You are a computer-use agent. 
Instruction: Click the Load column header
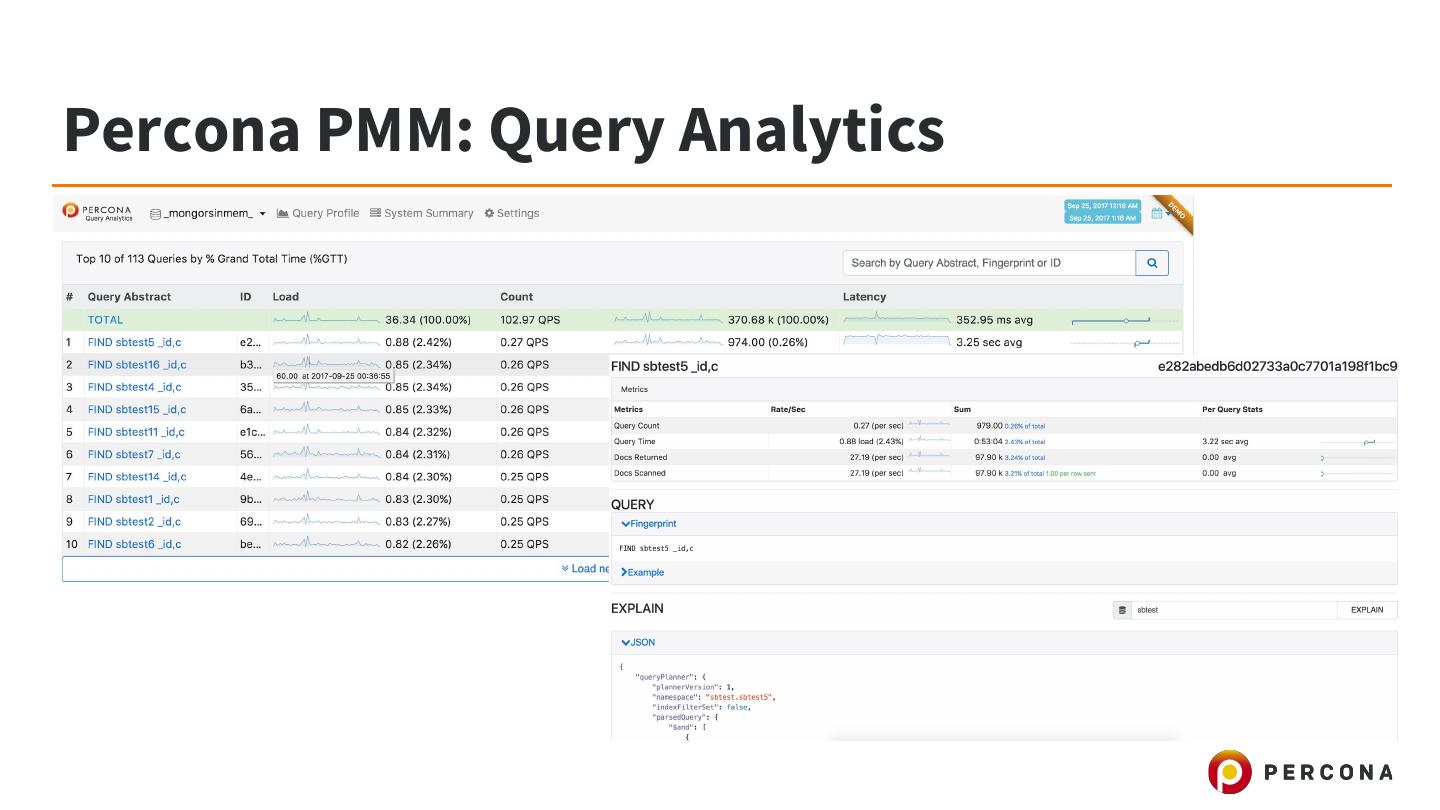[286, 297]
